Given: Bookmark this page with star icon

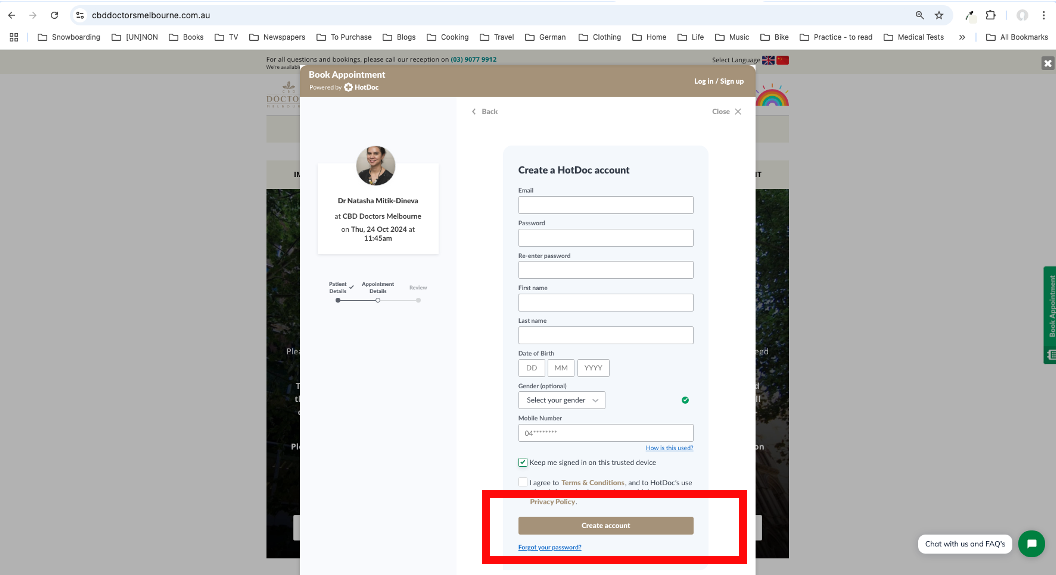Looking at the screenshot, I should [939, 15].
